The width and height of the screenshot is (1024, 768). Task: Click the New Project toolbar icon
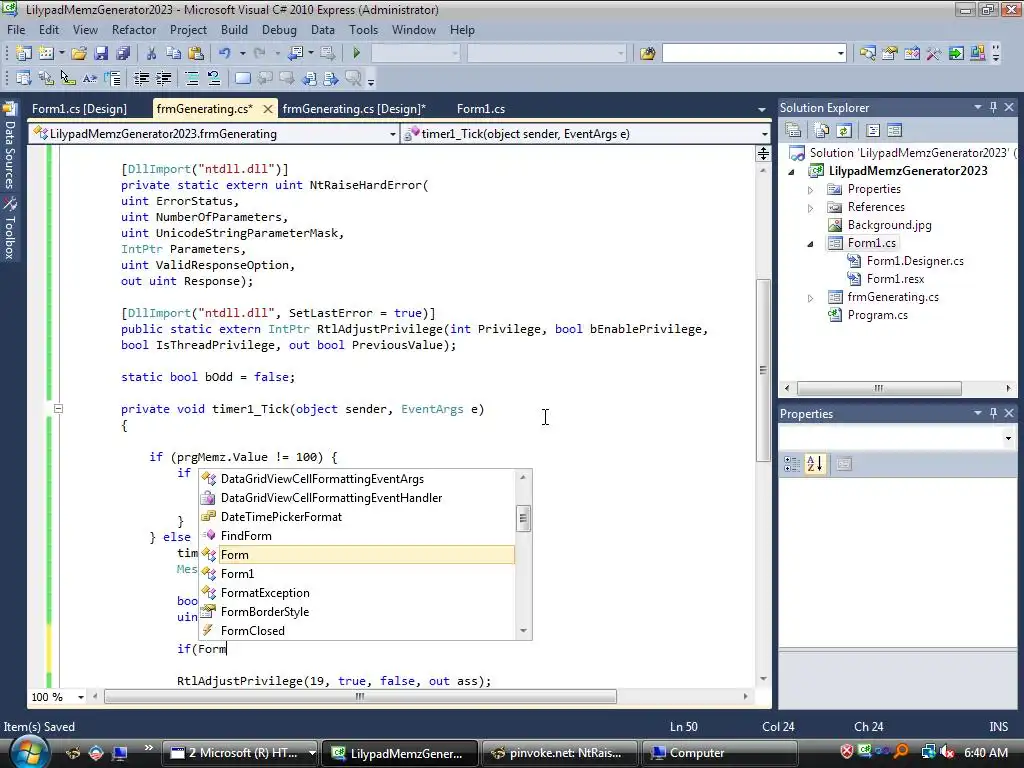(24, 53)
